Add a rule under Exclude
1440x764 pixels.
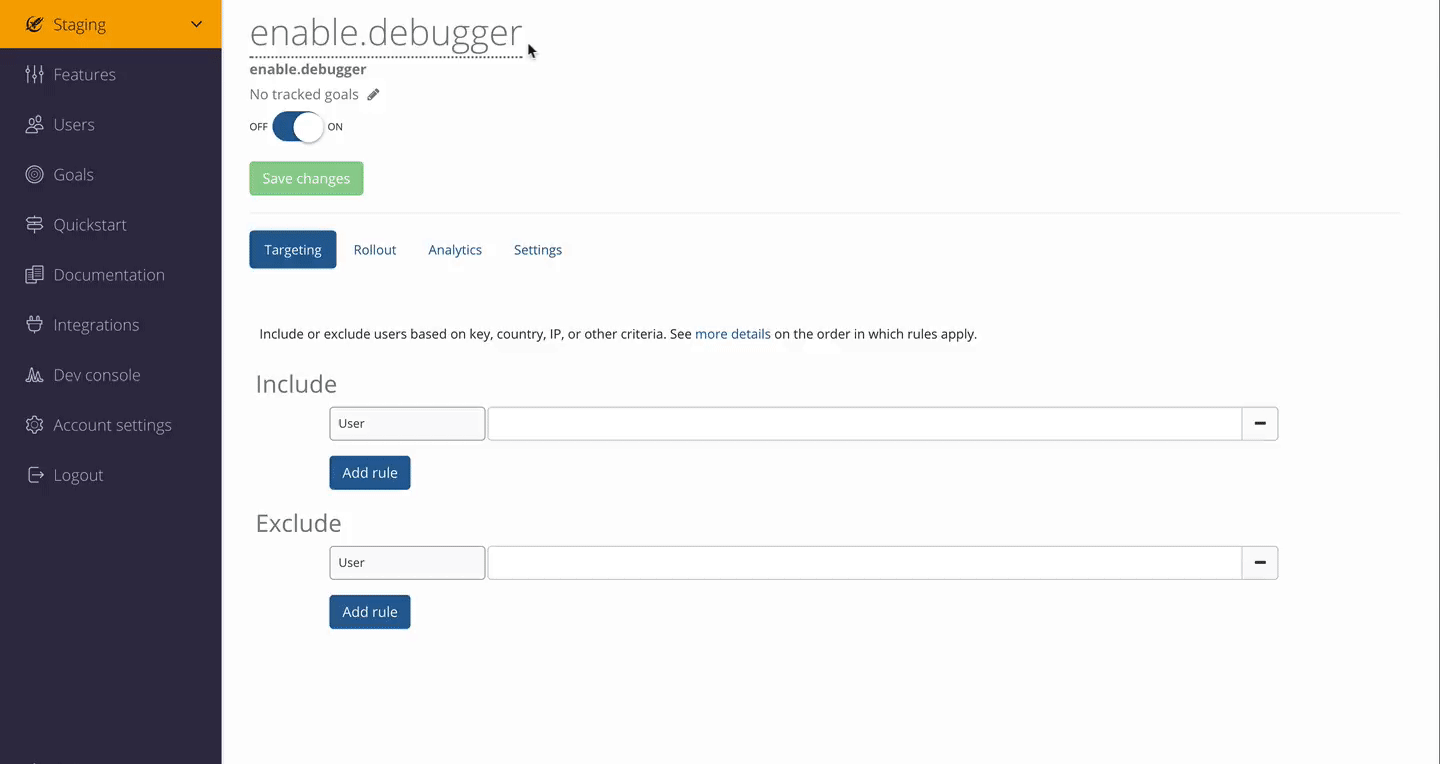(370, 612)
